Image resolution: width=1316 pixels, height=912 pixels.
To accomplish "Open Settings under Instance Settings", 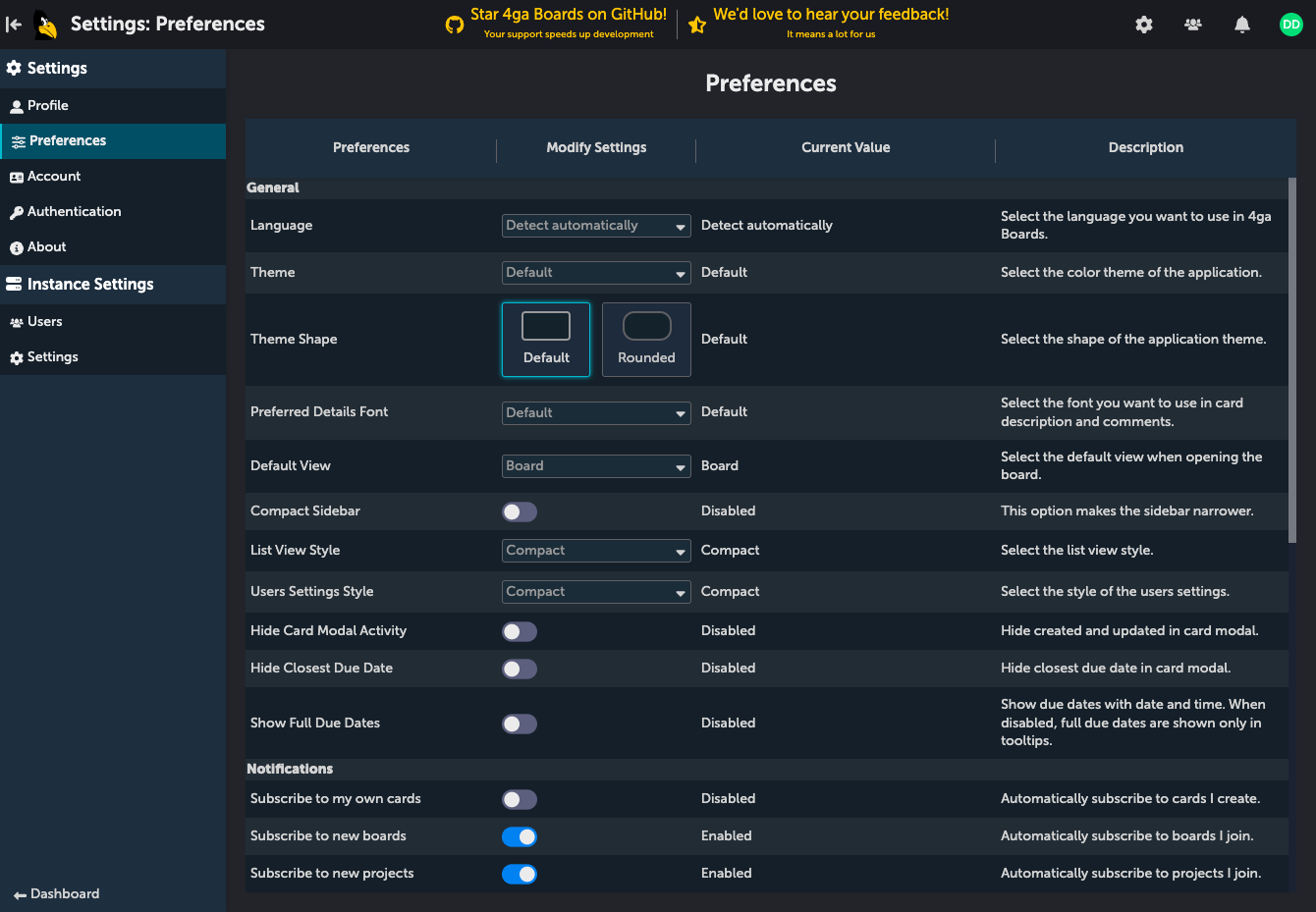I will pyautogui.click(x=113, y=357).
